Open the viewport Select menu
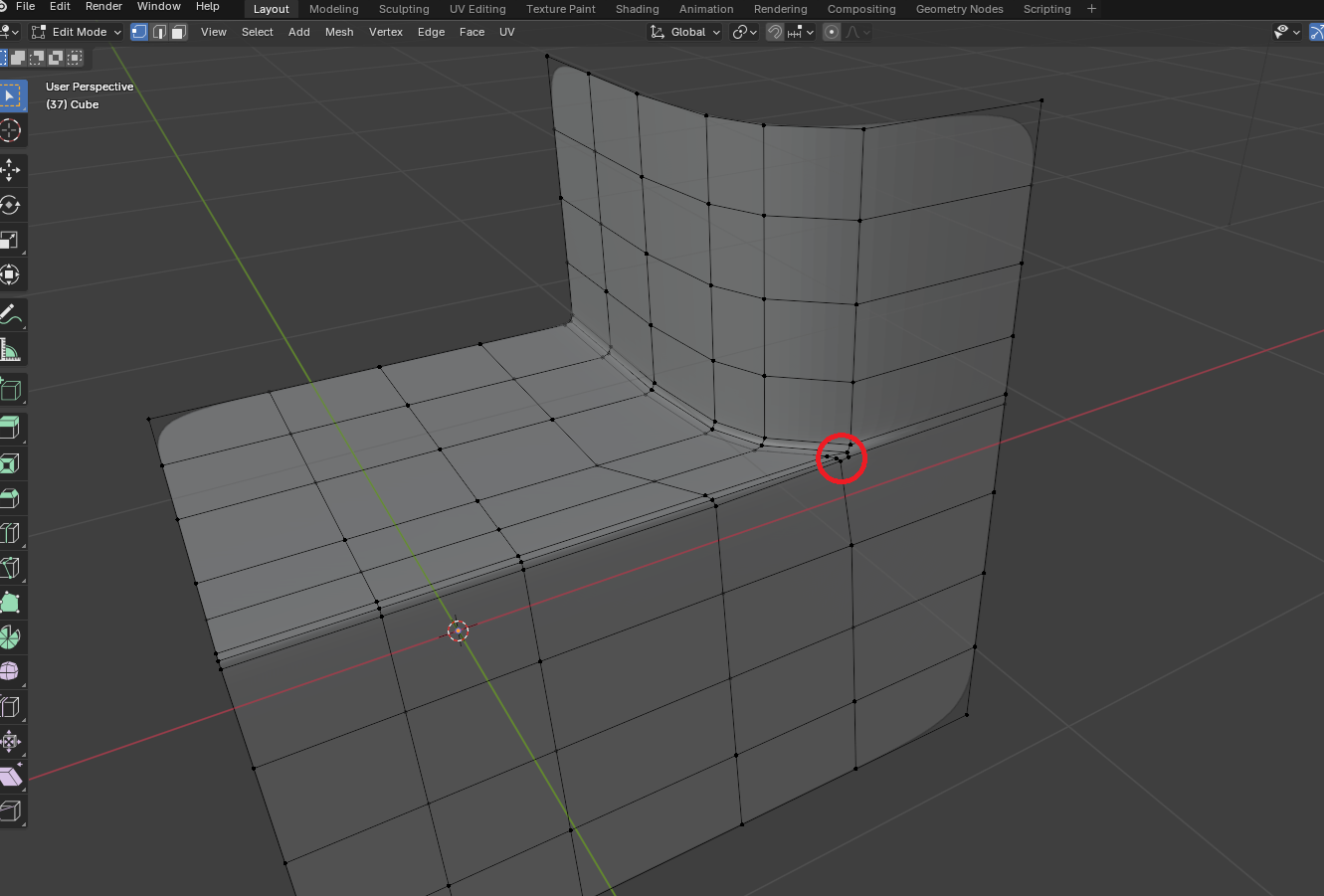Viewport: 1324px width, 896px height. 257,32
